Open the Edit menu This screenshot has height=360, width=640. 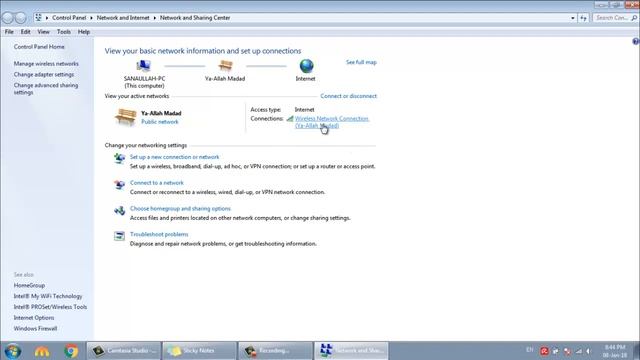click(25, 32)
